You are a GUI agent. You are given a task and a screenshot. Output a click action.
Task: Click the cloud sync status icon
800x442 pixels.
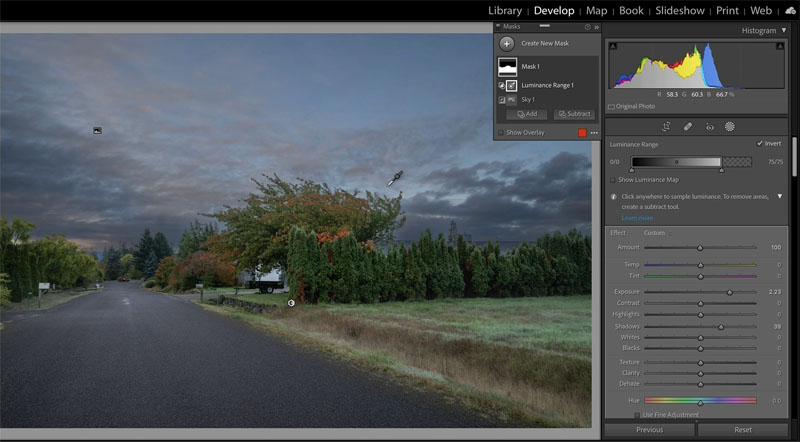point(790,11)
